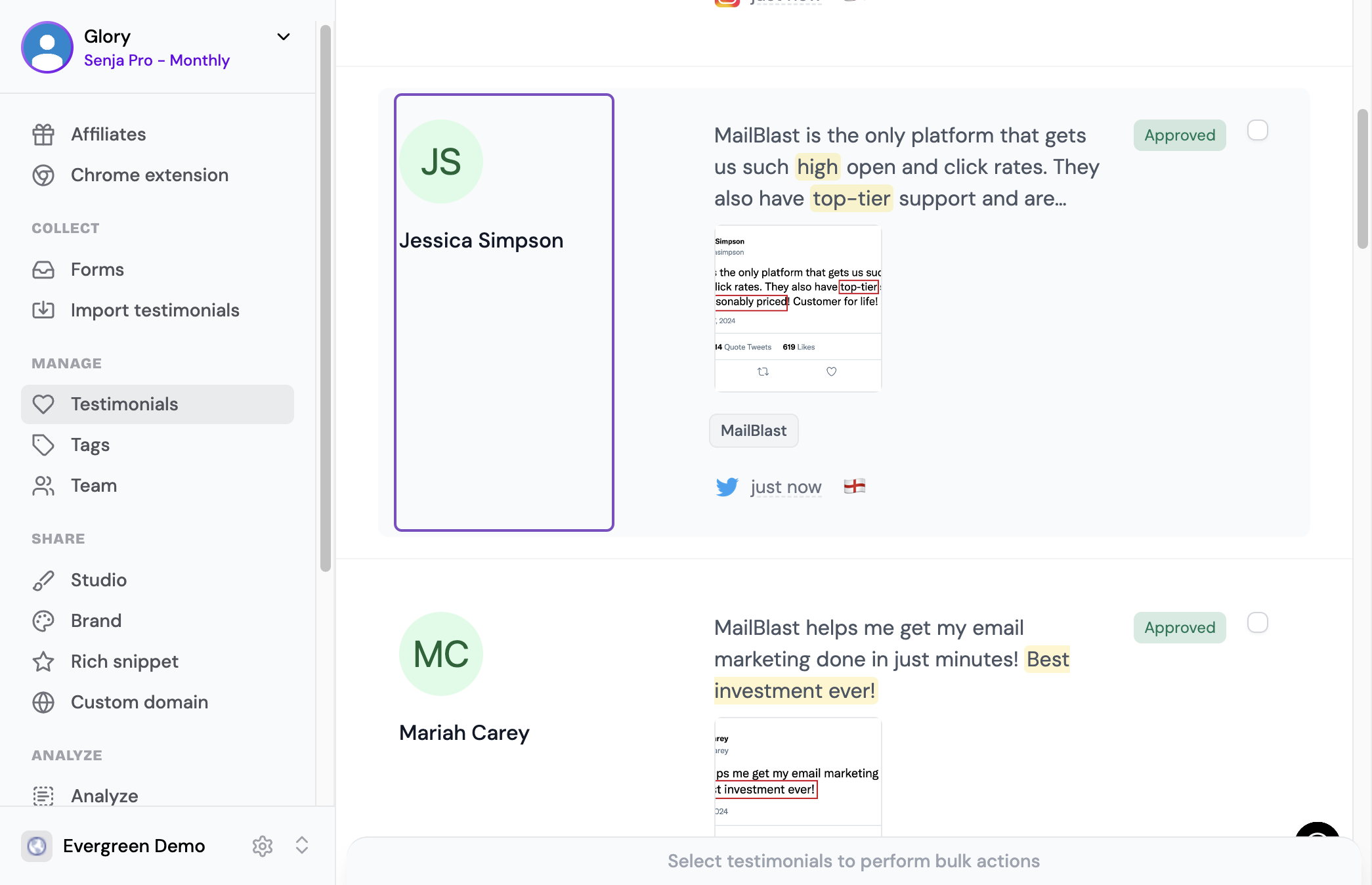Open the Tags sidebar item
The height and width of the screenshot is (885, 1372).
coord(158,445)
